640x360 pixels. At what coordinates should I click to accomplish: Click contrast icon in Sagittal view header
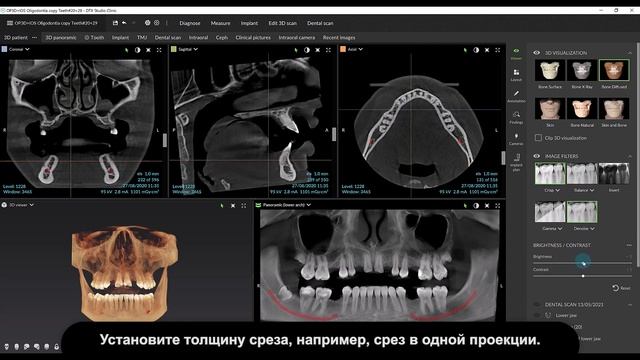click(307, 50)
